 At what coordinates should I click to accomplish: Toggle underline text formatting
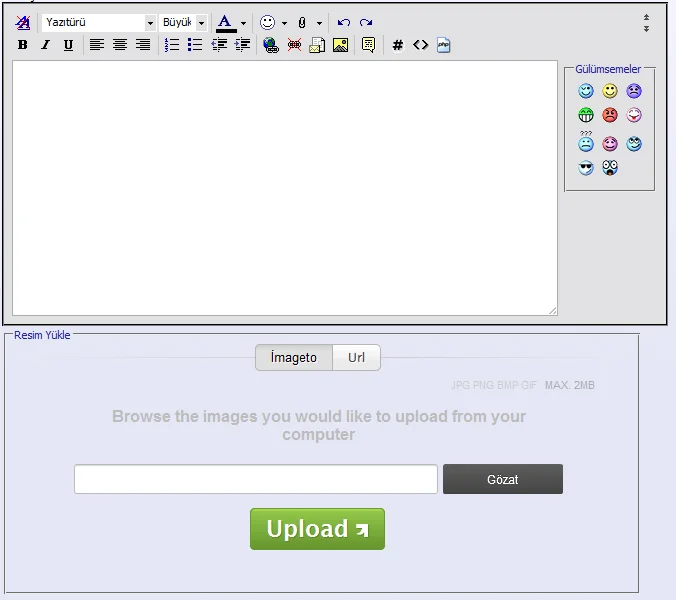(68, 45)
